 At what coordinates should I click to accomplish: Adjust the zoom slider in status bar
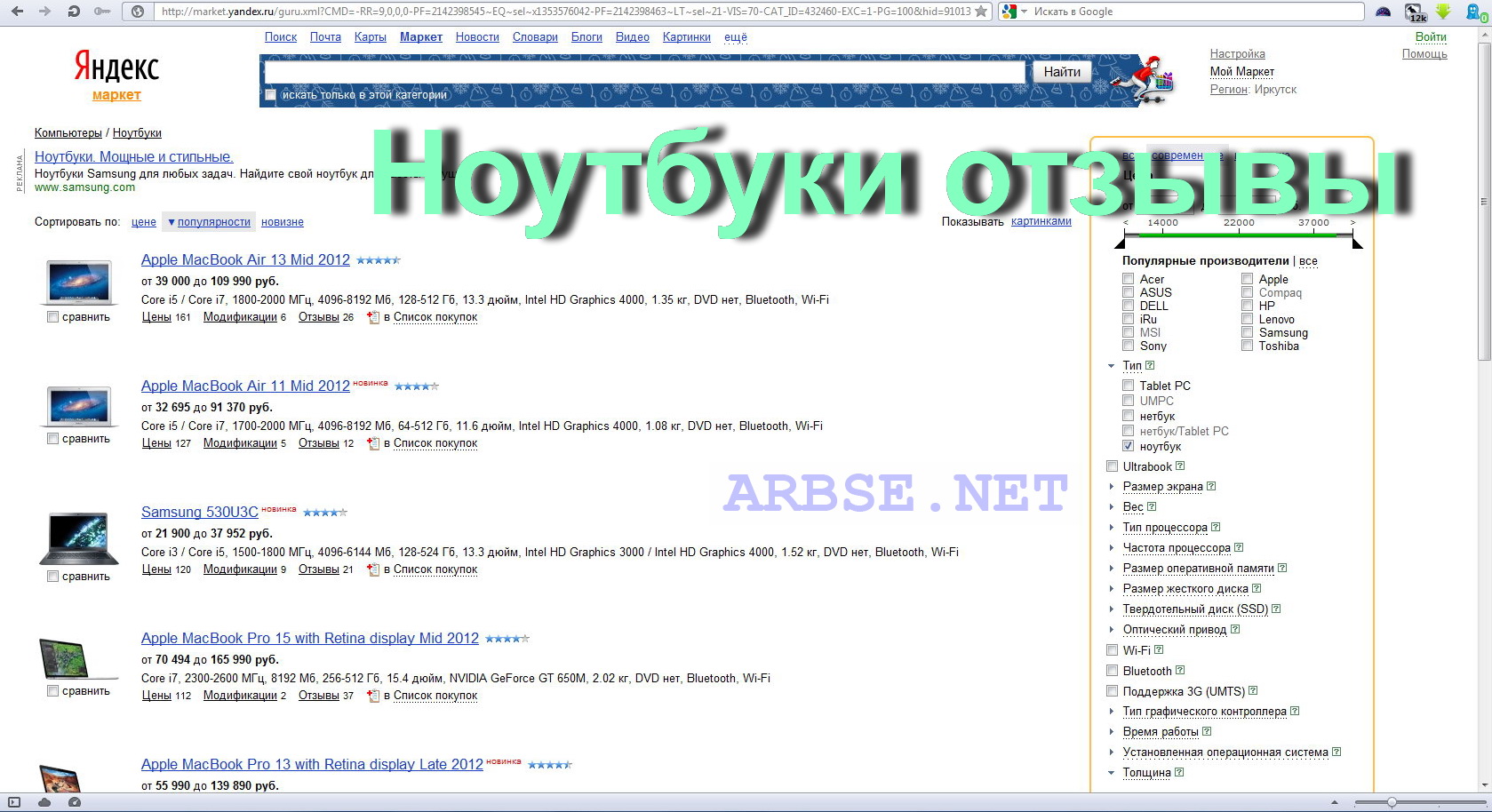[x=1392, y=802]
